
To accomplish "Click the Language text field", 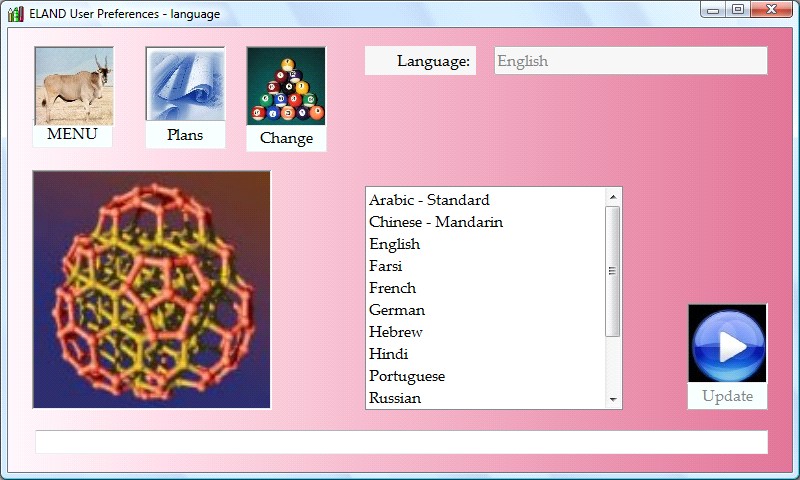I will (630, 61).
